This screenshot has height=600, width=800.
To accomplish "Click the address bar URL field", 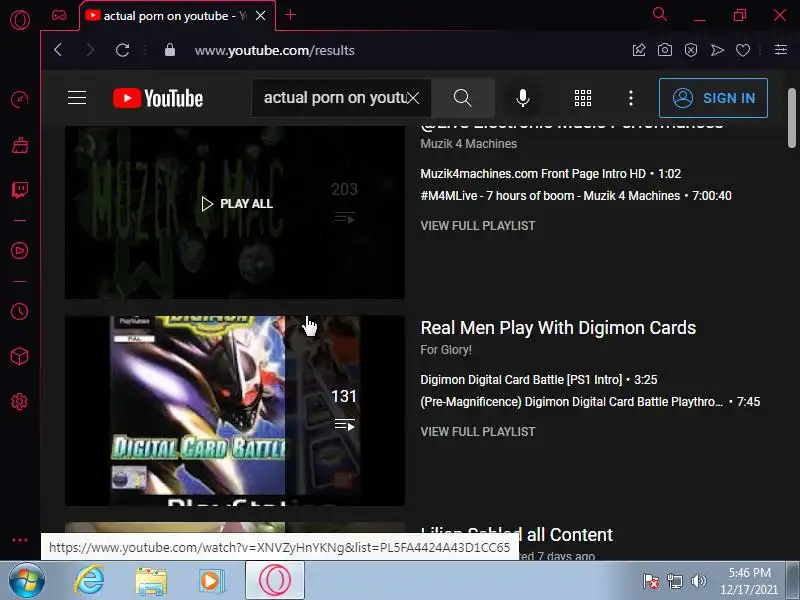I will coord(274,50).
